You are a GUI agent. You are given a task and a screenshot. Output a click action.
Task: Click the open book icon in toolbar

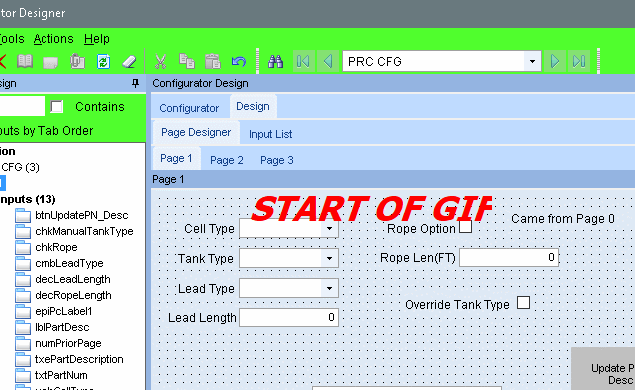click(25, 62)
